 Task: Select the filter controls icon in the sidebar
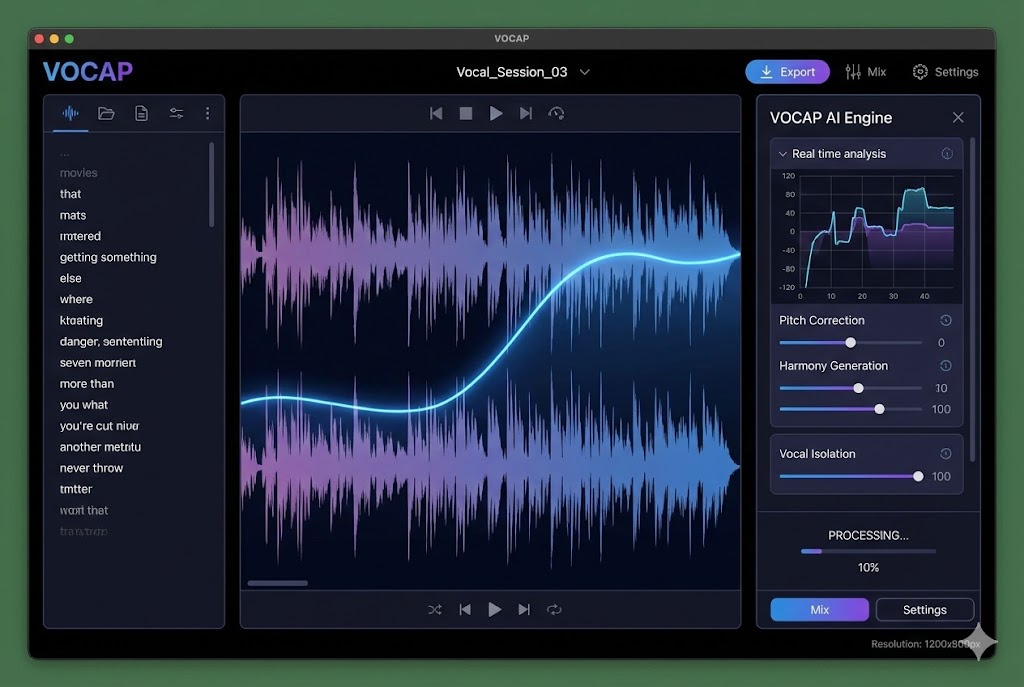176,113
